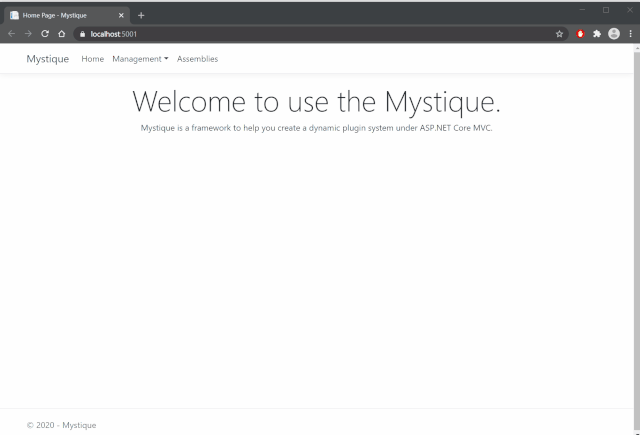Image resolution: width=640 pixels, height=435 pixels.
Task: Reload the page with the refresh icon
Action: [x=45, y=34]
